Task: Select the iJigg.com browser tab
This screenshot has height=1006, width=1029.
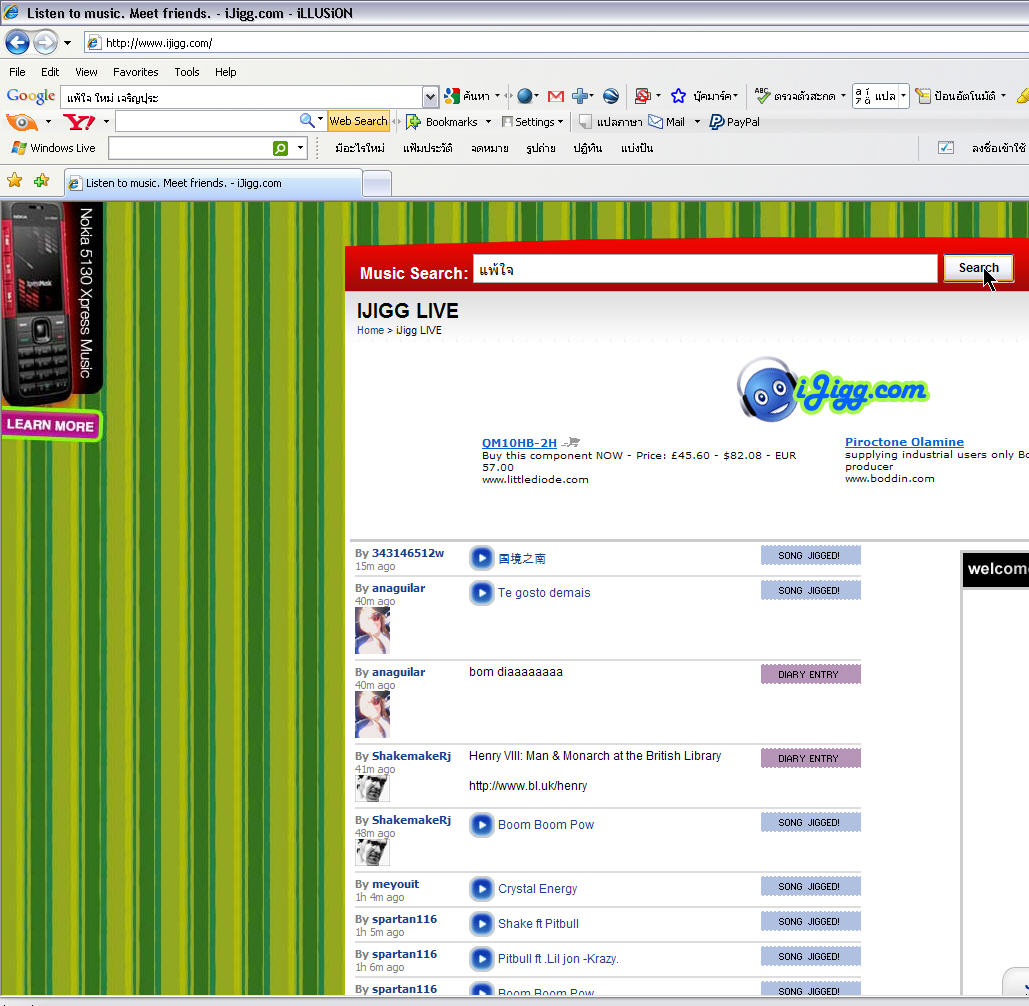Action: tap(213, 183)
